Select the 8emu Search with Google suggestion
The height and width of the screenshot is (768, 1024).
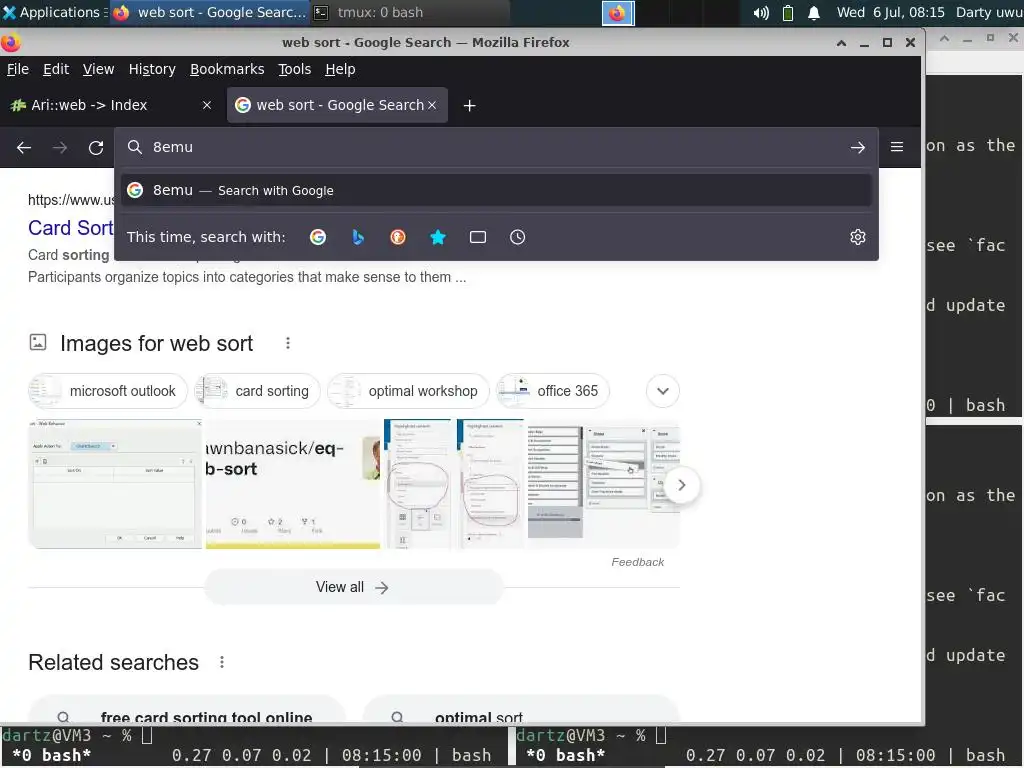(x=496, y=190)
